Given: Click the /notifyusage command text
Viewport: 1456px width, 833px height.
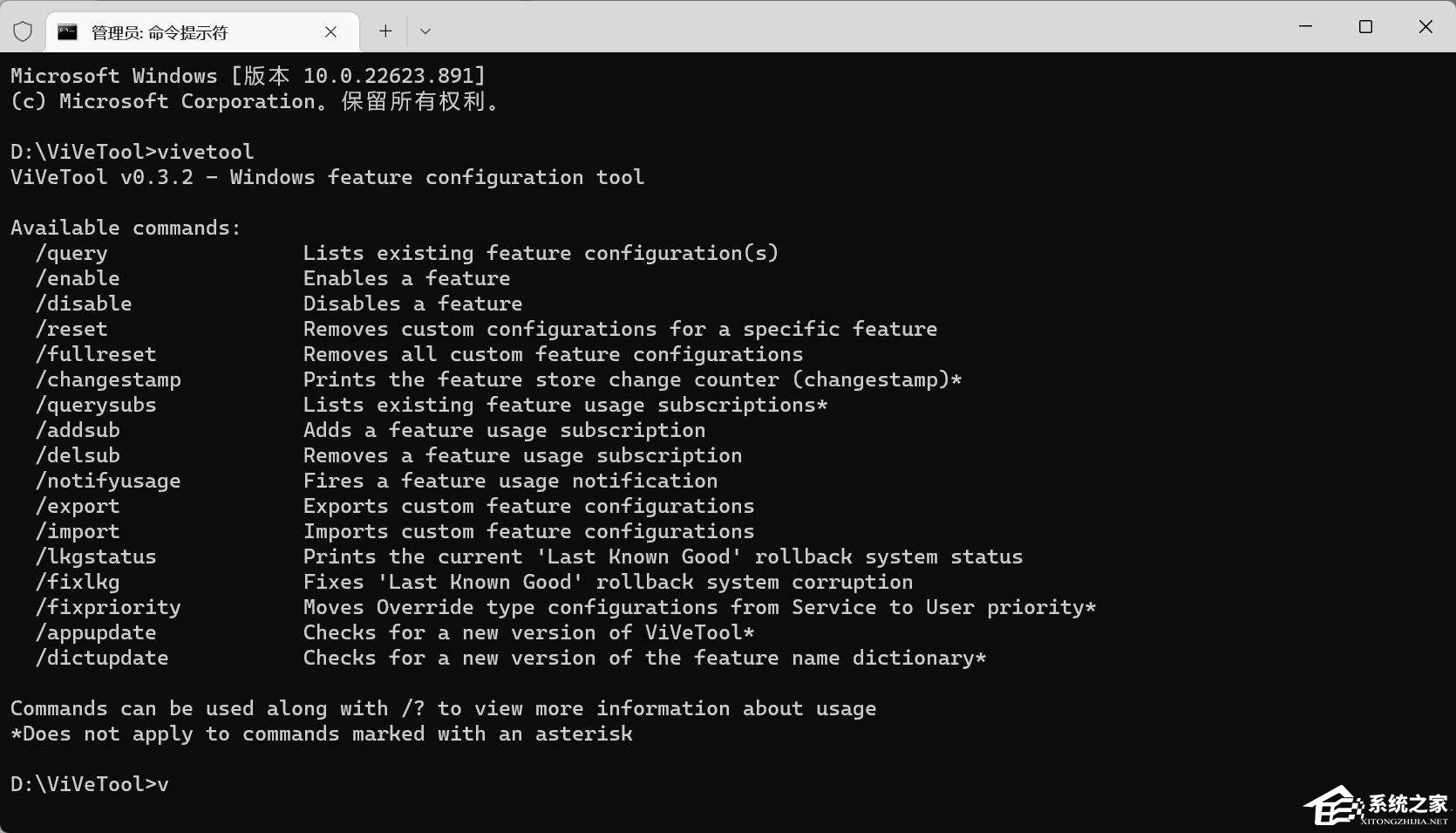Looking at the screenshot, I should point(108,481).
